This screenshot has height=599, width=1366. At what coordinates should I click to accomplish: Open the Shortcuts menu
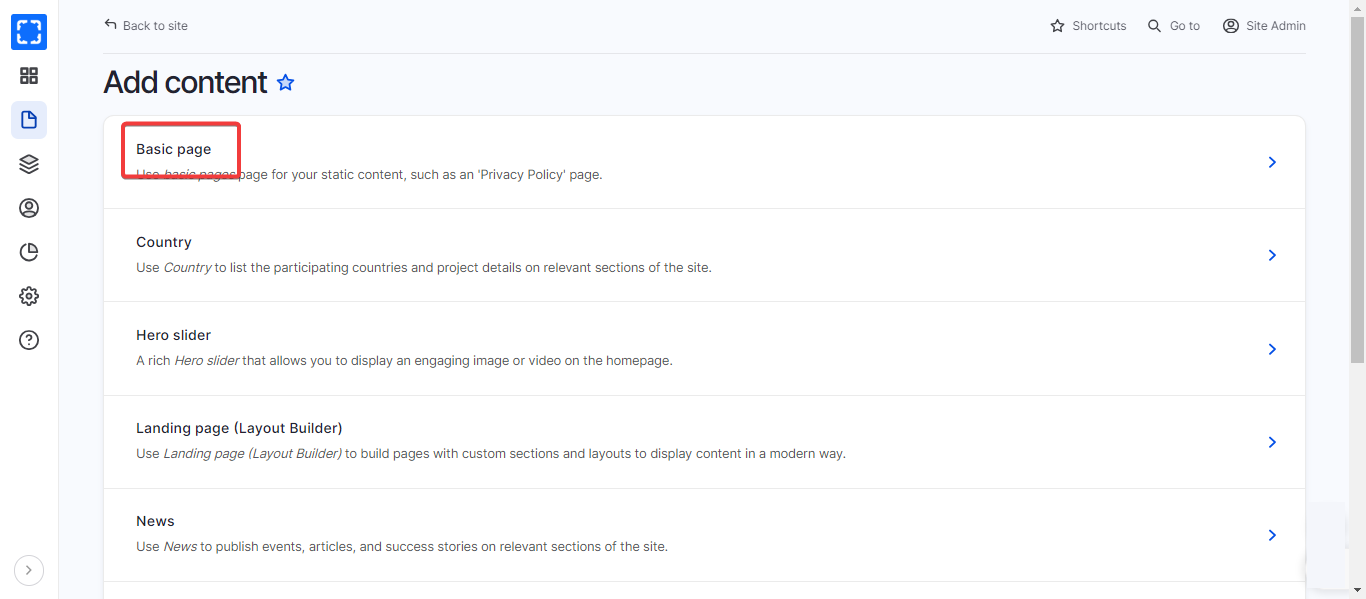1088,26
